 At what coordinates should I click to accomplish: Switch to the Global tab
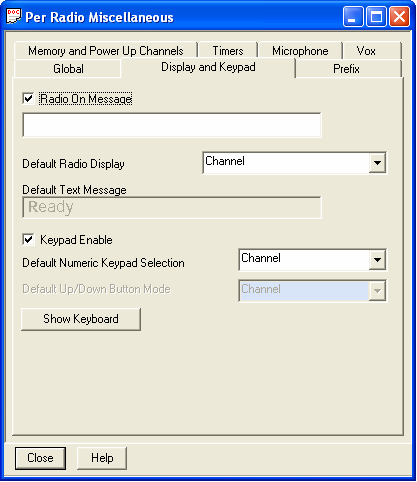click(x=68, y=69)
